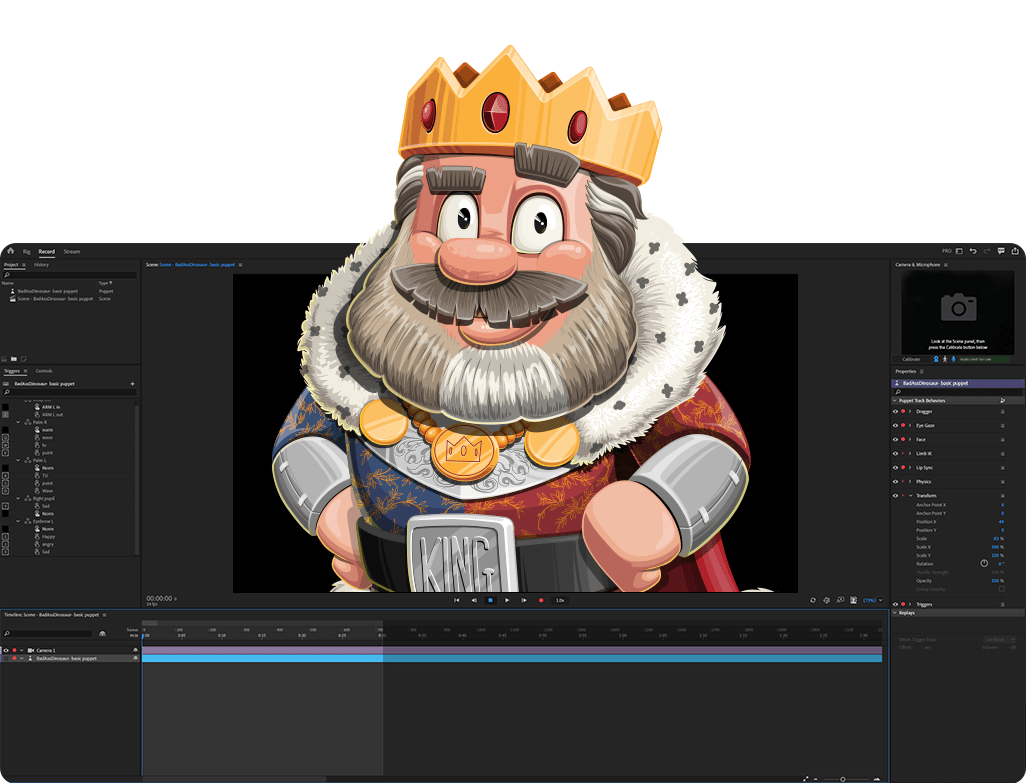Hide the Lip Sync behavior eye icon
This screenshot has width=1026, height=783.
895,467
